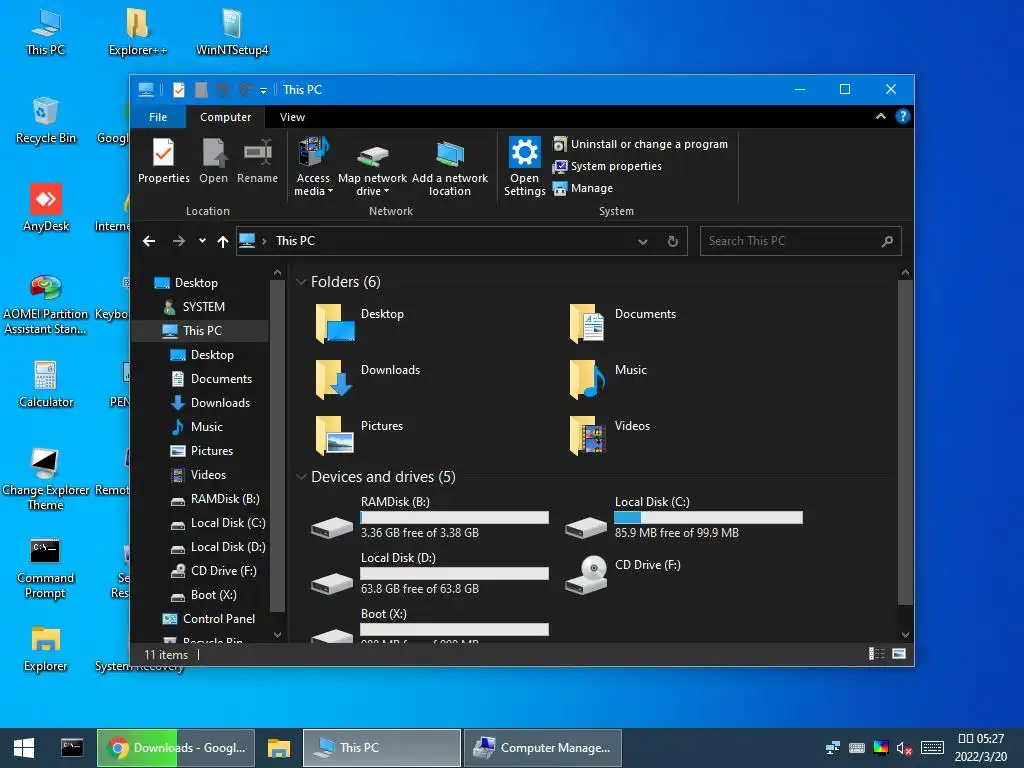Click Add a network location

coord(449,167)
